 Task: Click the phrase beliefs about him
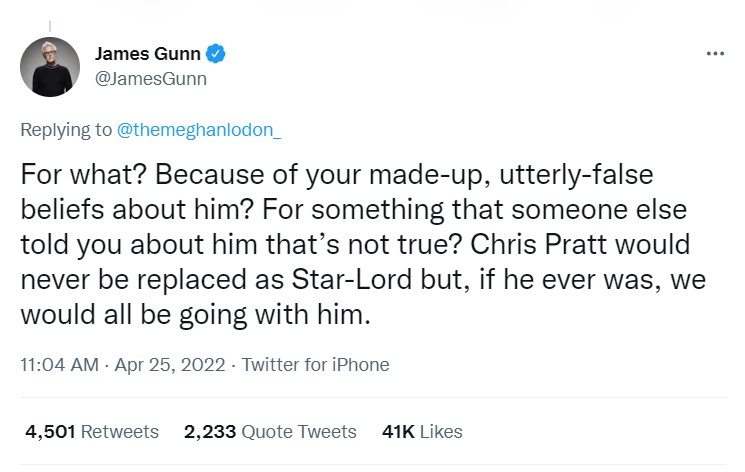(x=136, y=209)
